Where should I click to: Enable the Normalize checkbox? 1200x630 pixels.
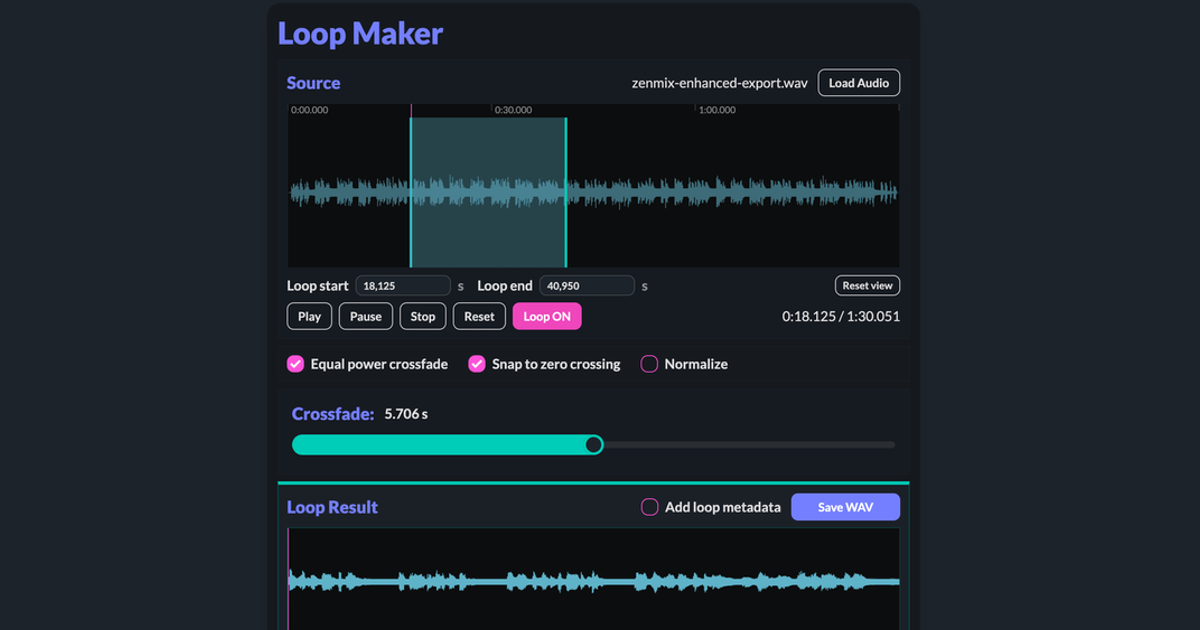649,364
